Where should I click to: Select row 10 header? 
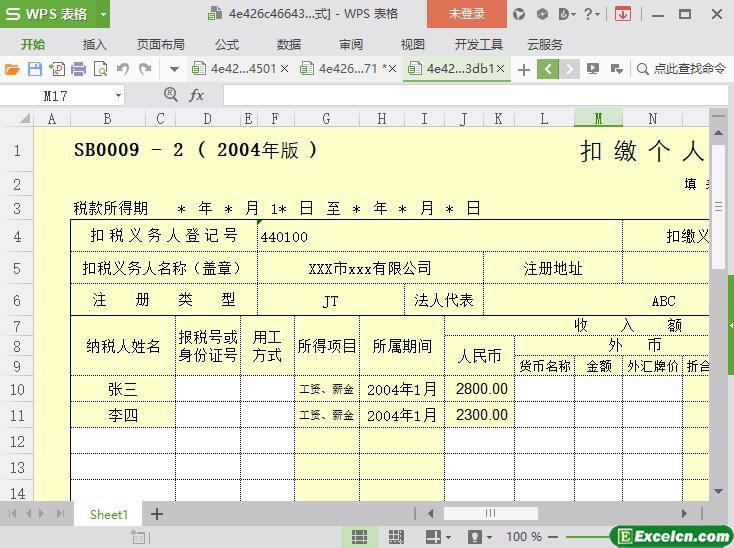coord(17,389)
